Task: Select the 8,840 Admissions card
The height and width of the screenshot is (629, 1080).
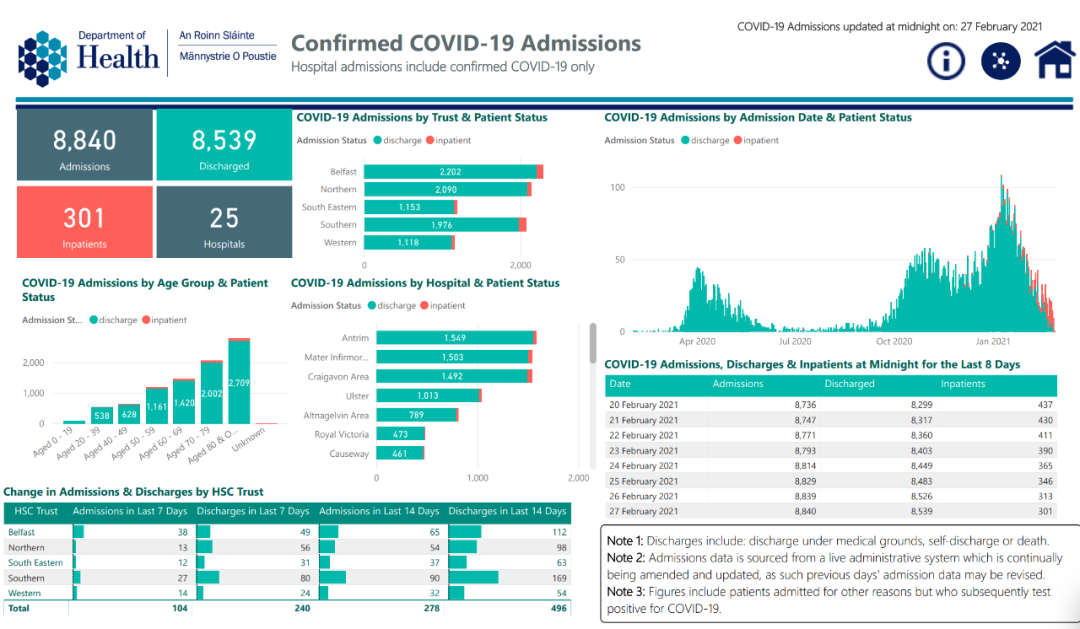Action: [85, 145]
